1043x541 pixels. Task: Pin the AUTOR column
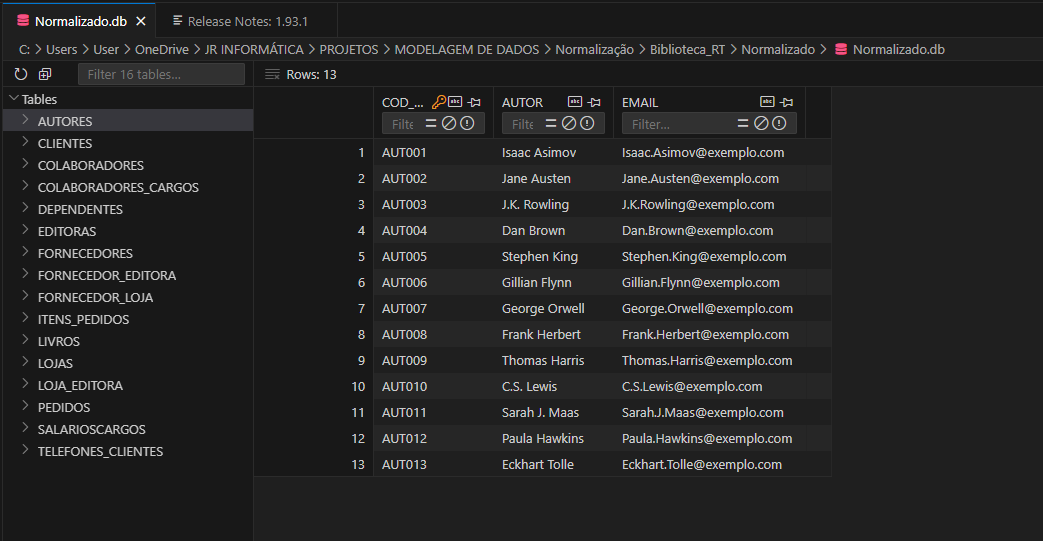pos(594,102)
